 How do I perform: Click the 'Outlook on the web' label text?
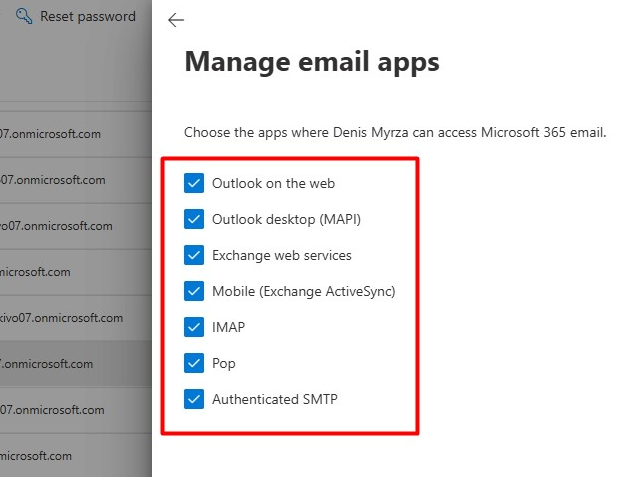273,183
